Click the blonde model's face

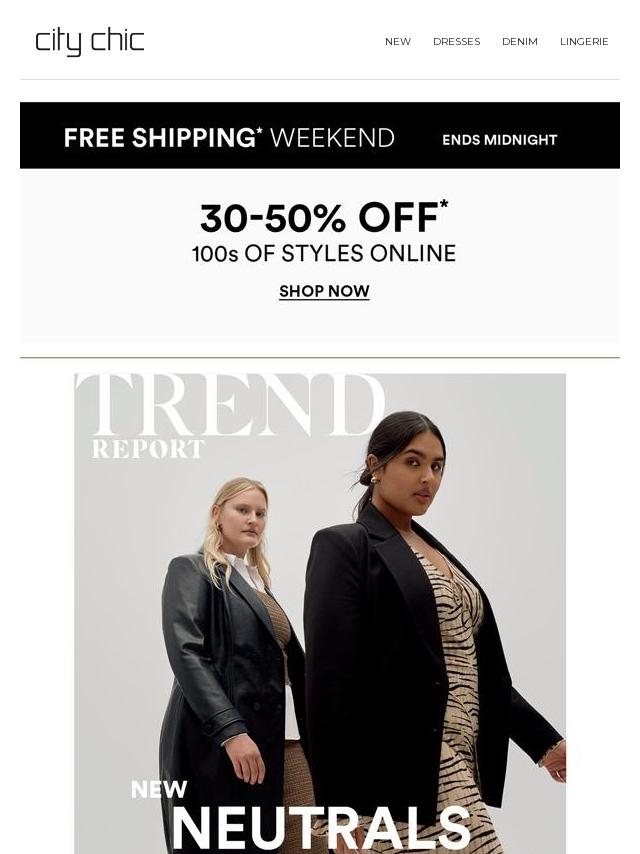coord(245,522)
